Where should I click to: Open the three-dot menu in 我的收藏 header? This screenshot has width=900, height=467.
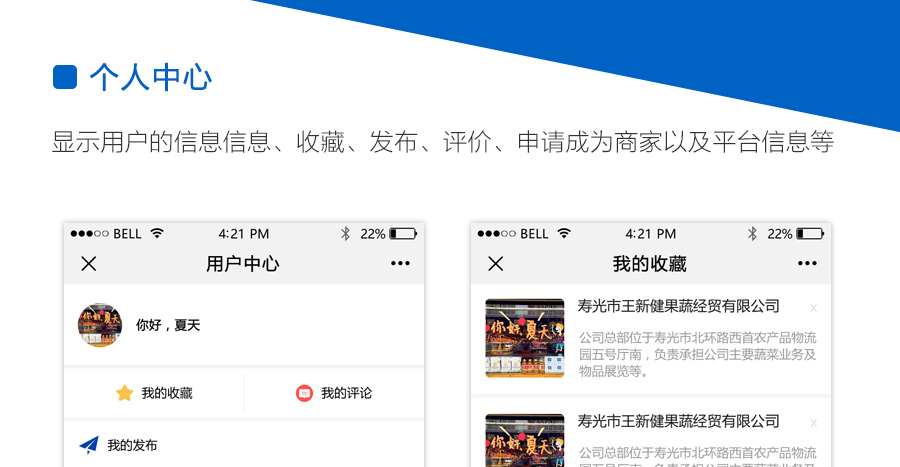coord(807,264)
